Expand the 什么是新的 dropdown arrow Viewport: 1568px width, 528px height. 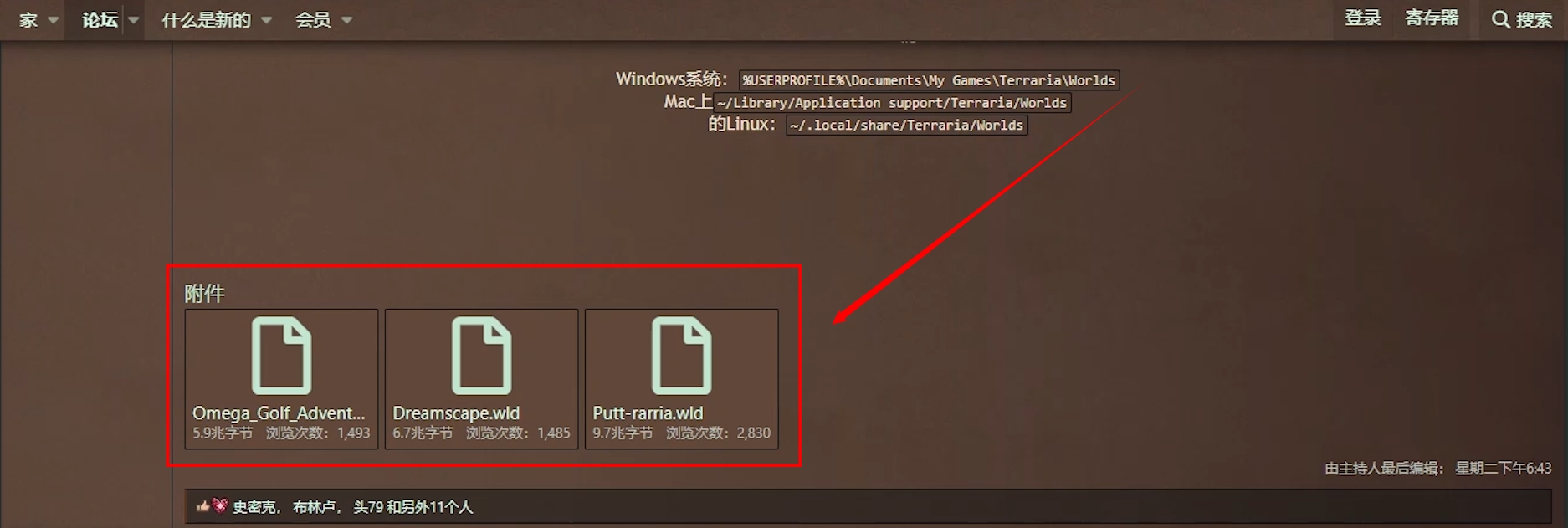pos(266,20)
